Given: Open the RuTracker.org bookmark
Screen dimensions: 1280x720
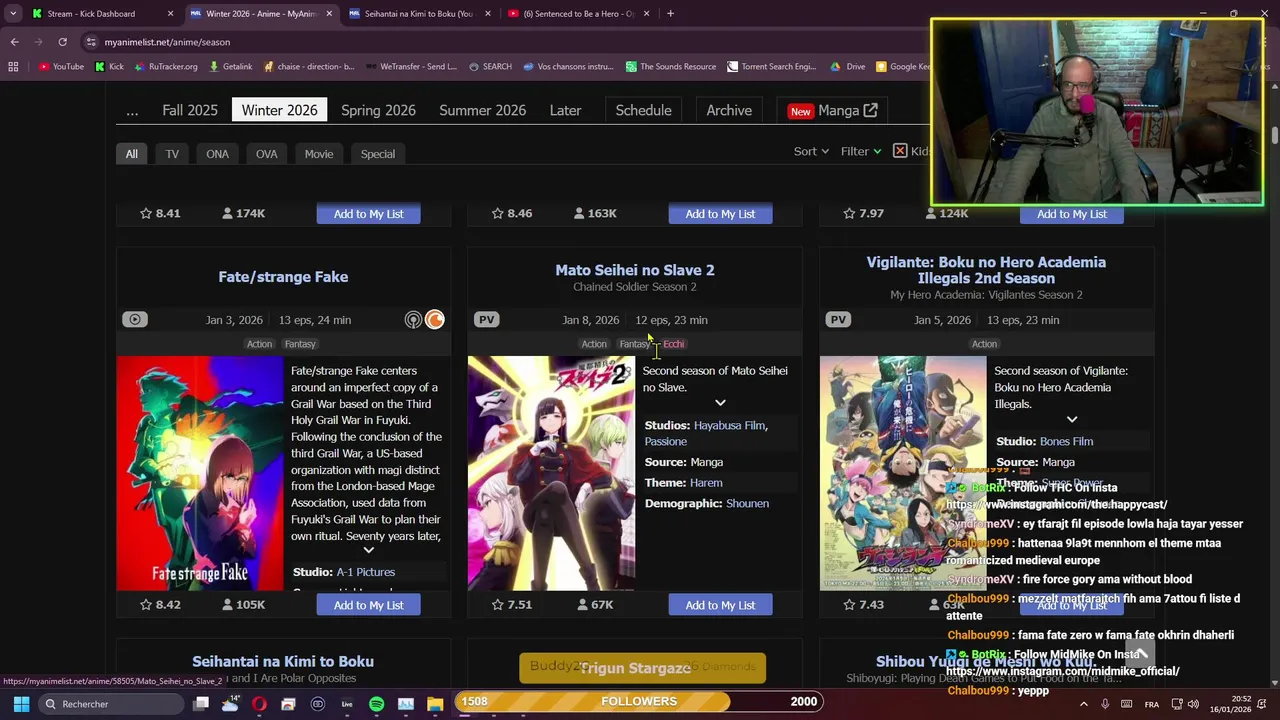Looking at the screenshot, I should (x=165, y=67).
